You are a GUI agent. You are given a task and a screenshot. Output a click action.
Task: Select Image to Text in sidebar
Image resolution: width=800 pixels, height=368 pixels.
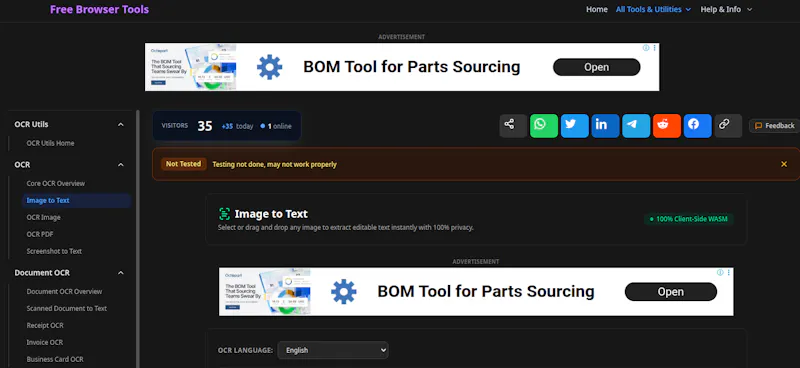[77, 201]
